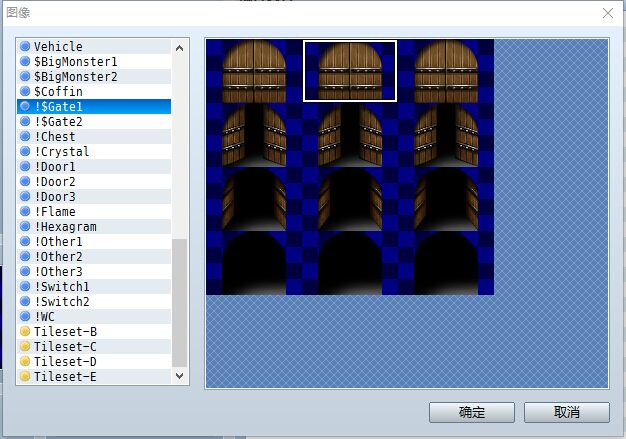This screenshot has width=626, height=439.
Task: Choose Tileset-C from the list
Action: point(94,347)
